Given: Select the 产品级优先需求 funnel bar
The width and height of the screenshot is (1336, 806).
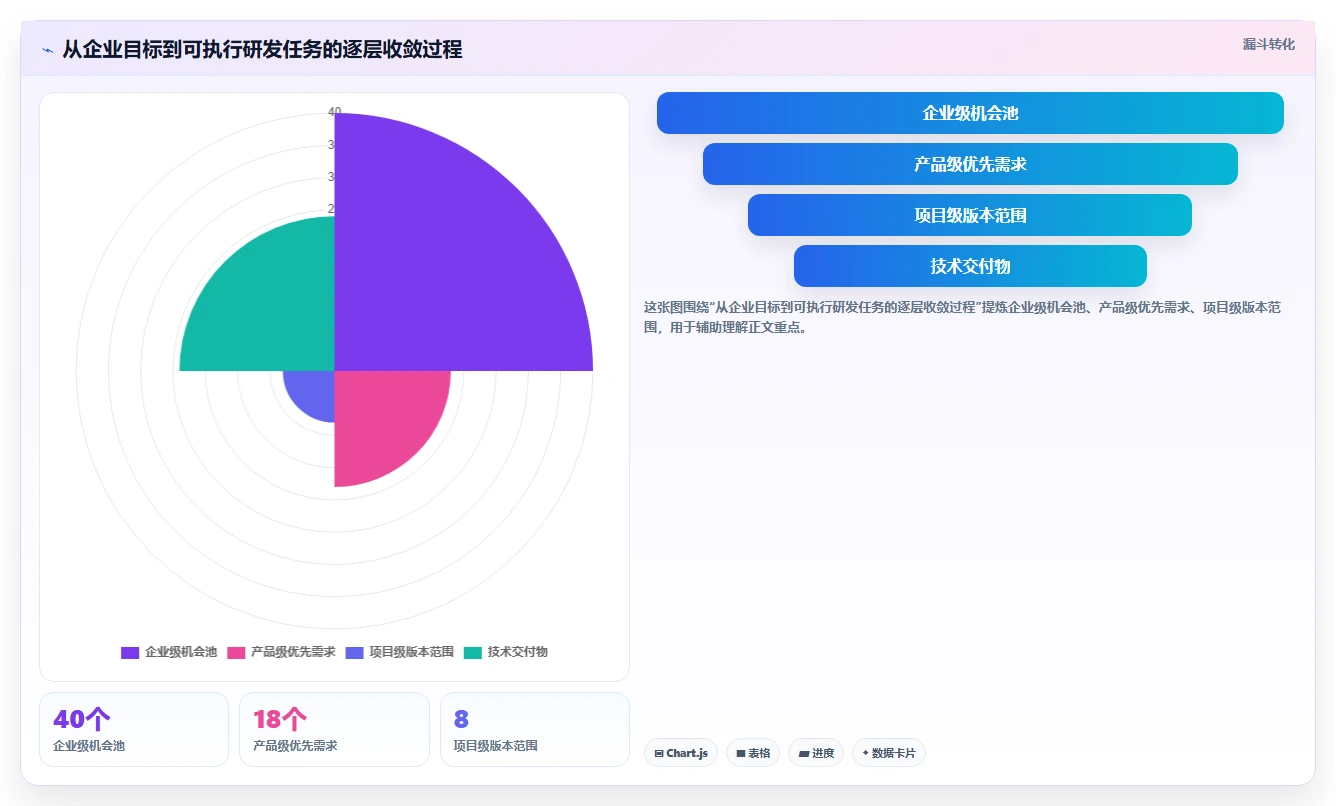Looking at the screenshot, I should point(970,164).
